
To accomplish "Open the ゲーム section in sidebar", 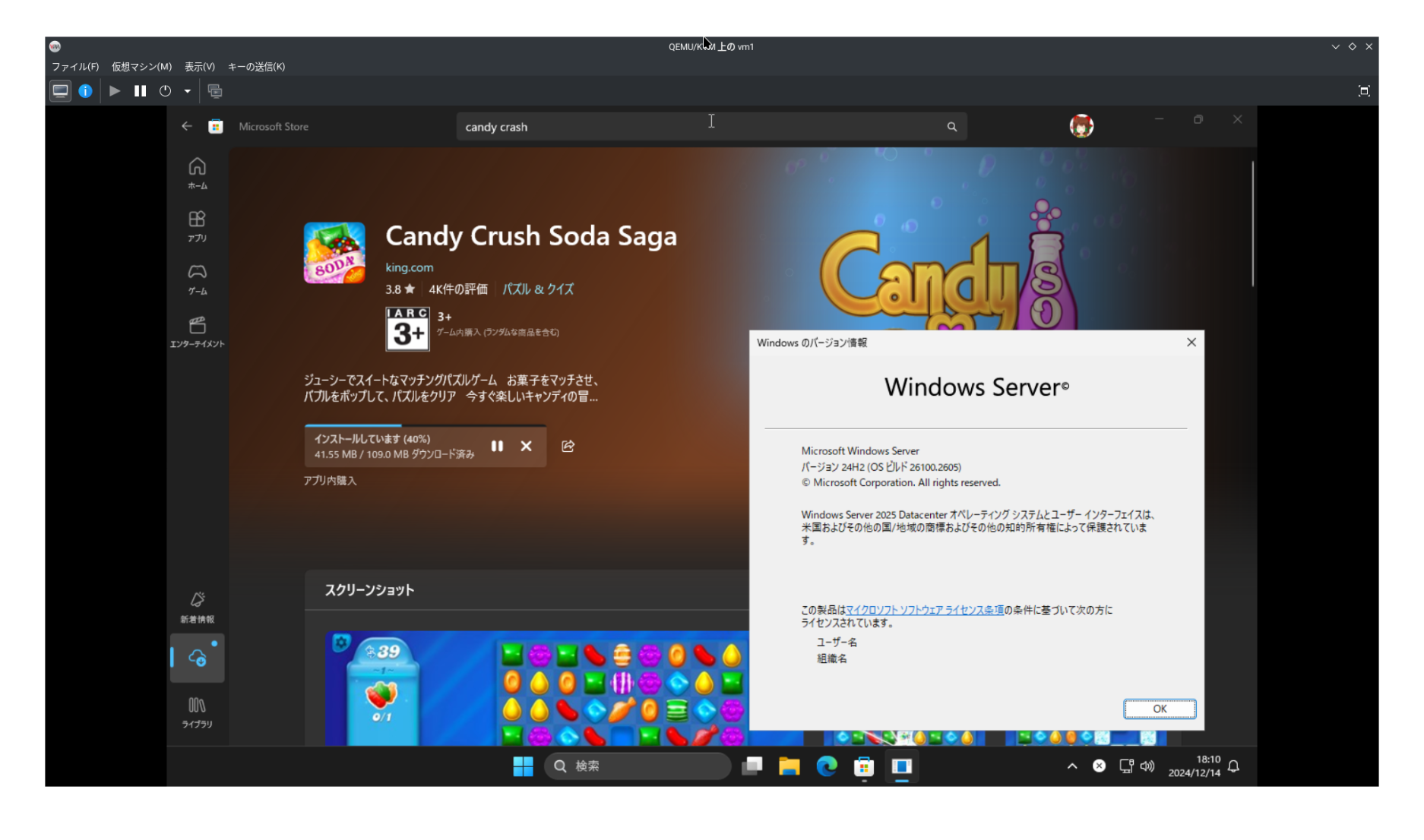I will tap(198, 279).
